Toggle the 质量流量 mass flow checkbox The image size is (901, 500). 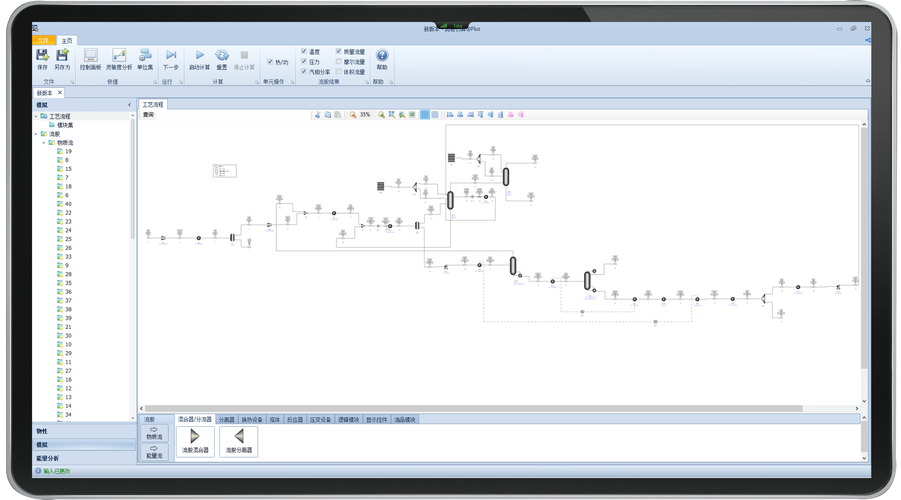coord(338,52)
